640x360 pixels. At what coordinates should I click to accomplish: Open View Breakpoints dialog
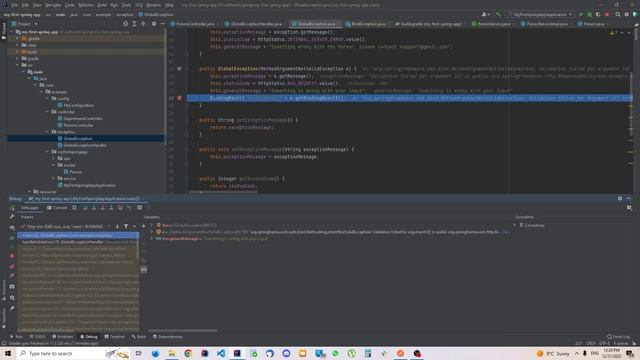point(12,267)
